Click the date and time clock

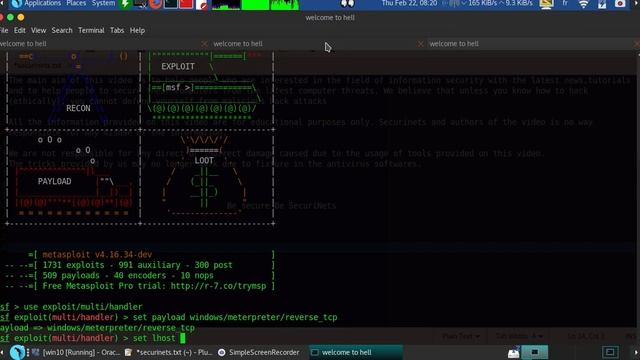tap(409, 3)
